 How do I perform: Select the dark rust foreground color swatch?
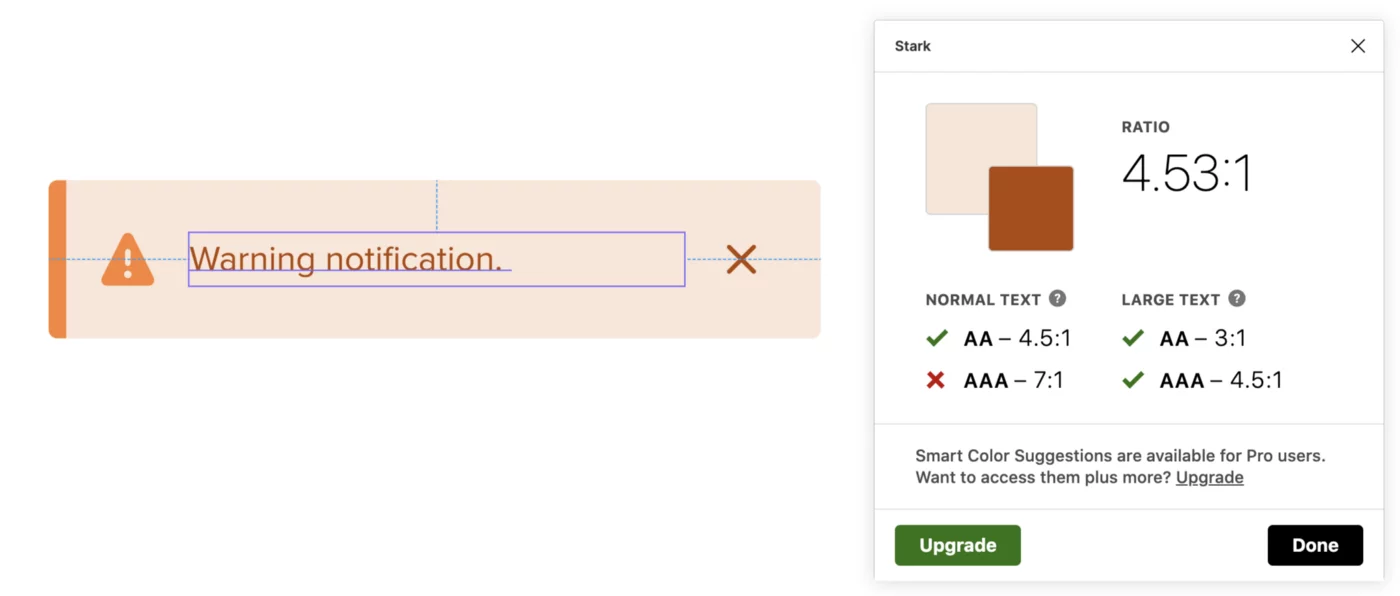(x=1031, y=208)
